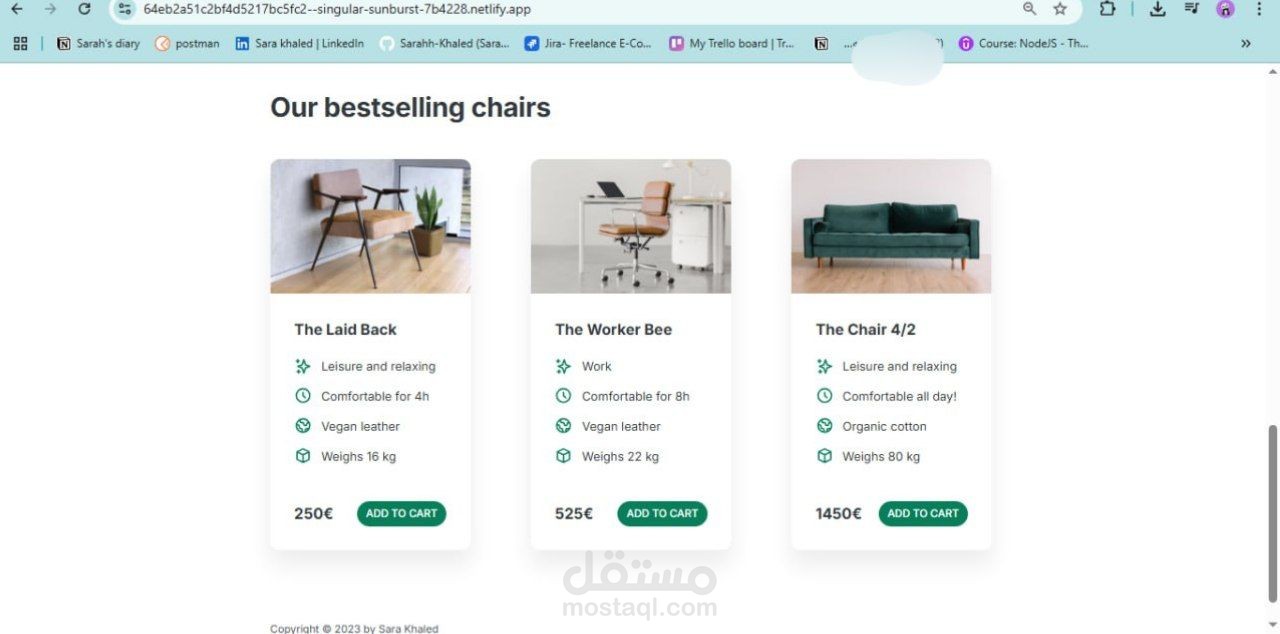Bookmark this page with the star icon
Image resolution: width=1280 pixels, height=634 pixels.
[x=1060, y=9]
